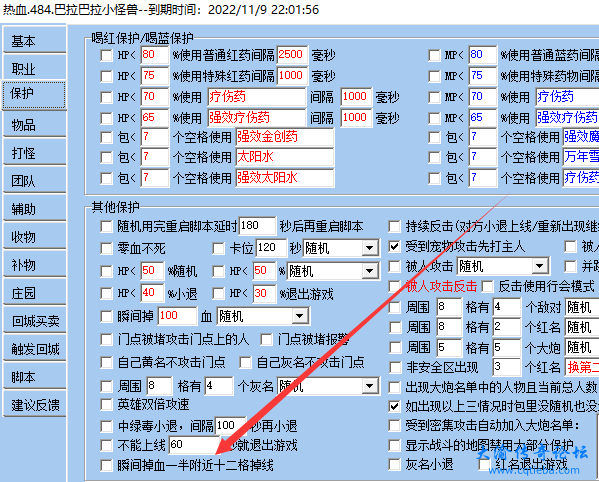
Task: Edit the 特殊红药 interval field
Action: 292,76
